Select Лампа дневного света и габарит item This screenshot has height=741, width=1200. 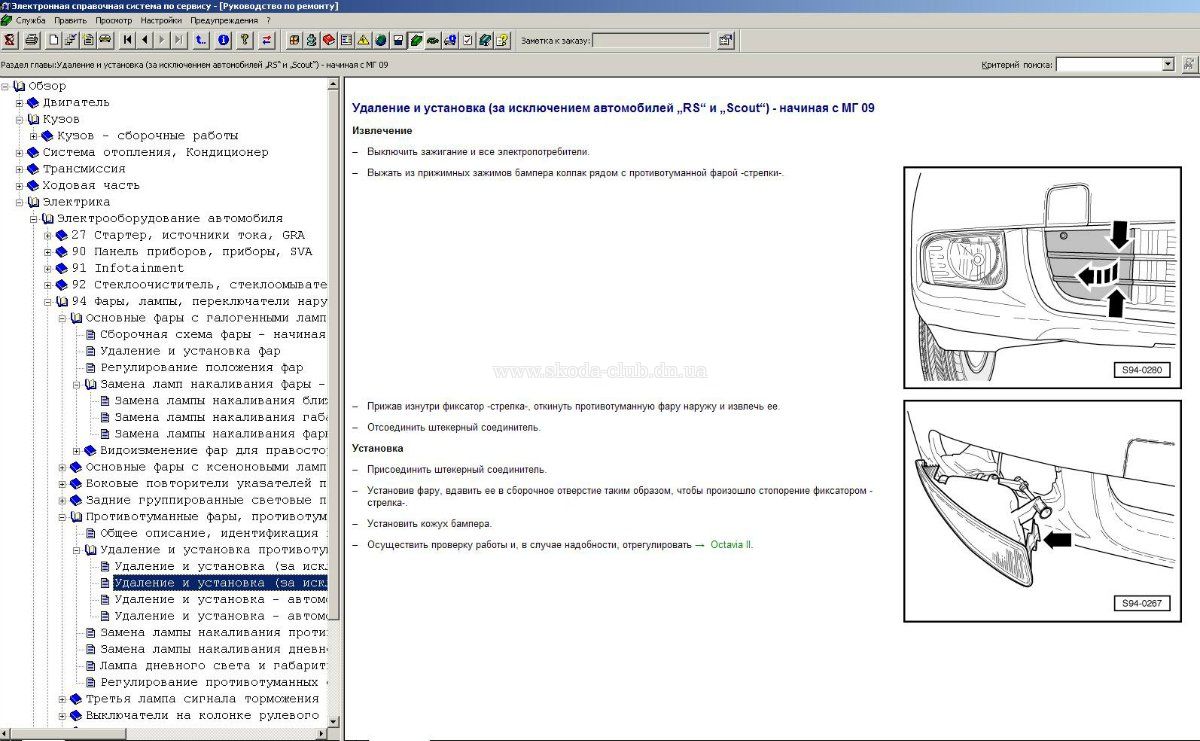click(212, 665)
